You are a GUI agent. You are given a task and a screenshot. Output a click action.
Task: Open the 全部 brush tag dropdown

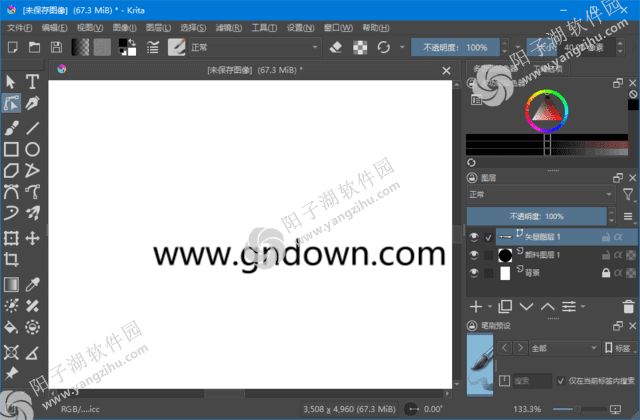click(564, 348)
